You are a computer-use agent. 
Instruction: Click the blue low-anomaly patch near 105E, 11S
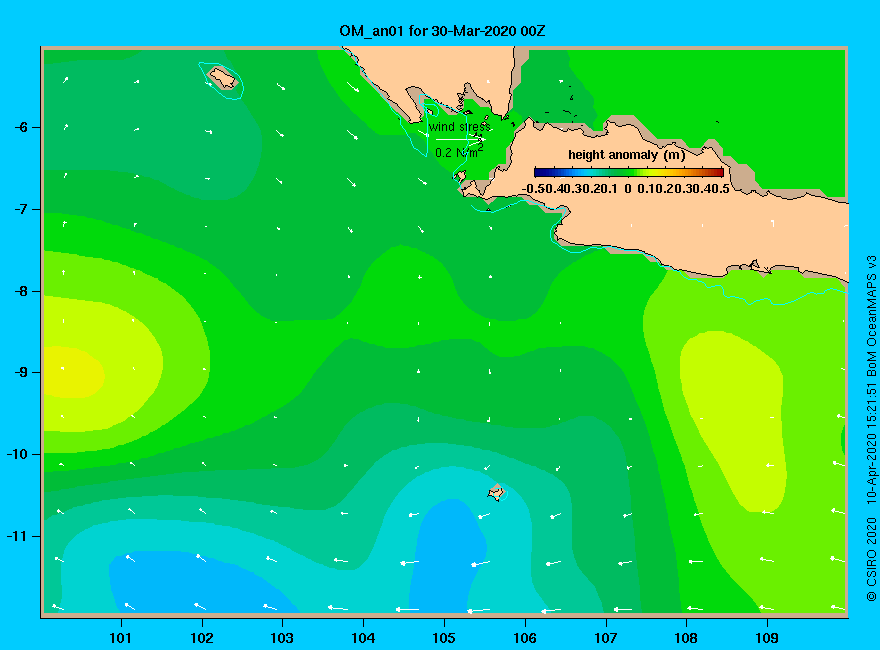coord(449,556)
